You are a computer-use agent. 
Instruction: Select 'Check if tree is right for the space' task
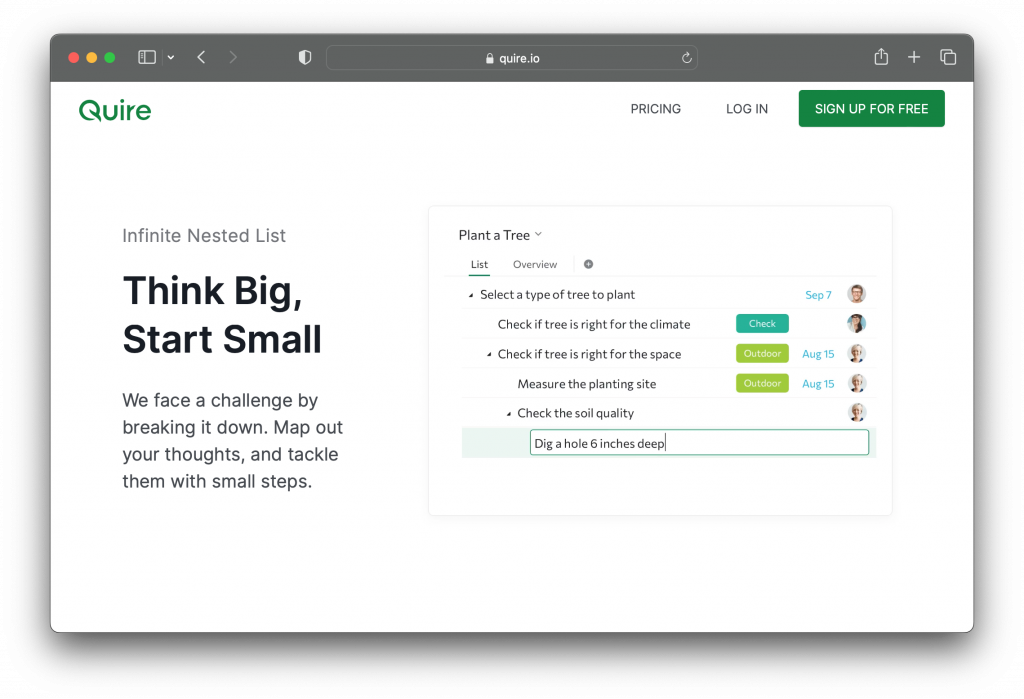coord(589,354)
